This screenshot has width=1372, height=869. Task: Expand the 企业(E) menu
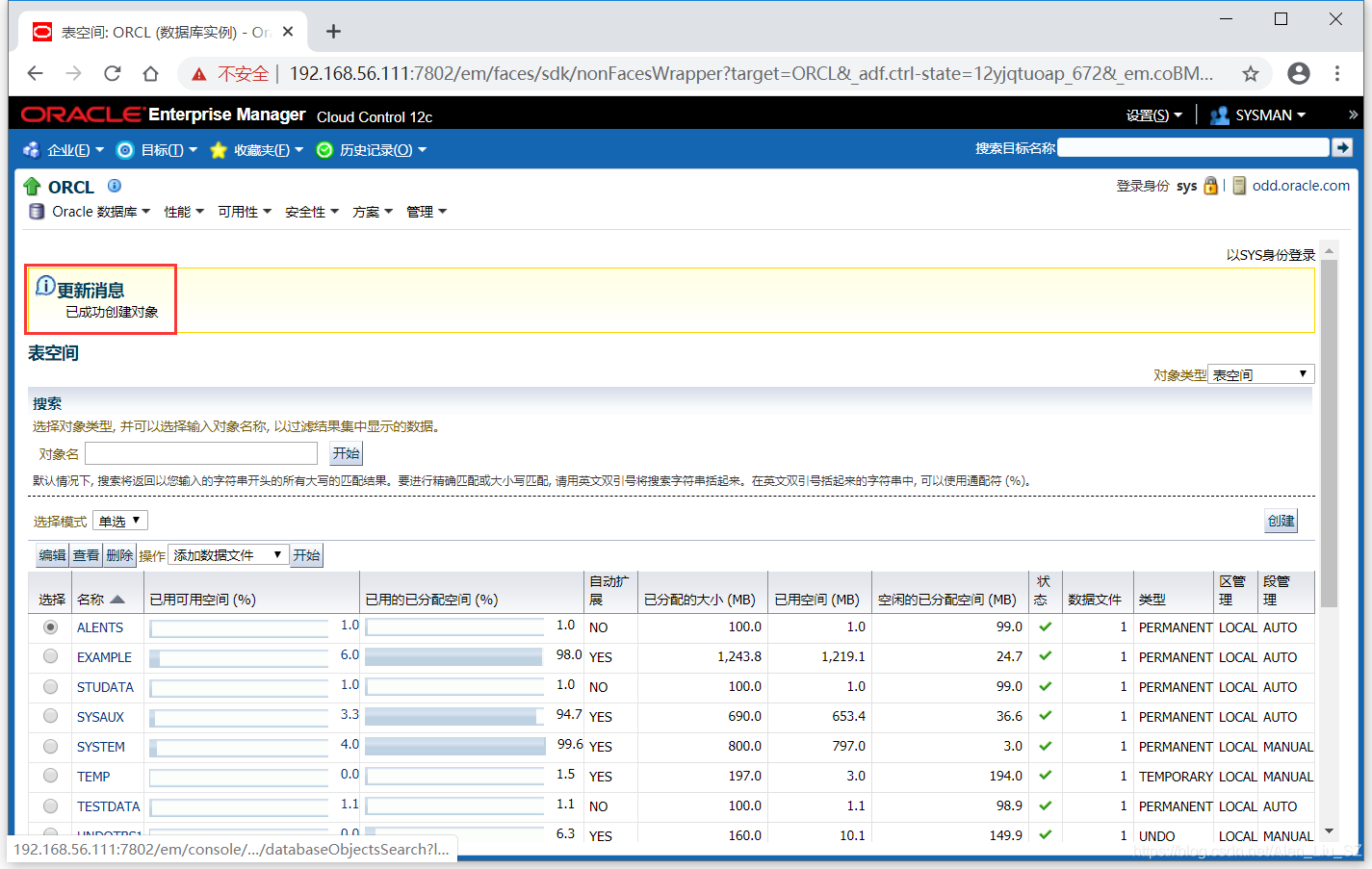click(x=75, y=150)
